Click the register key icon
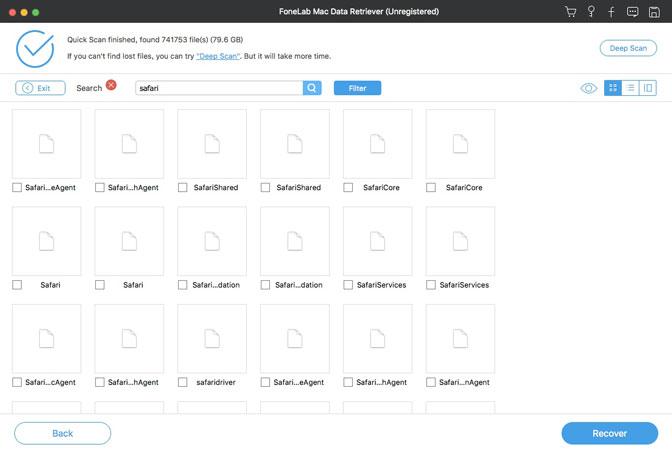The image size is (672, 454). click(x=591, y=12)
